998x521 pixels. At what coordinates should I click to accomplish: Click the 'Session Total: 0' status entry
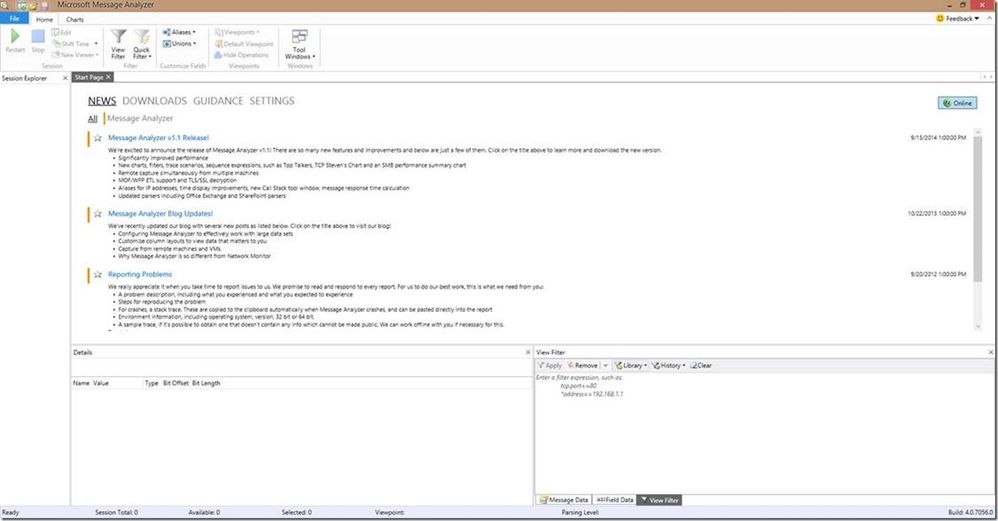click(116, 512)
